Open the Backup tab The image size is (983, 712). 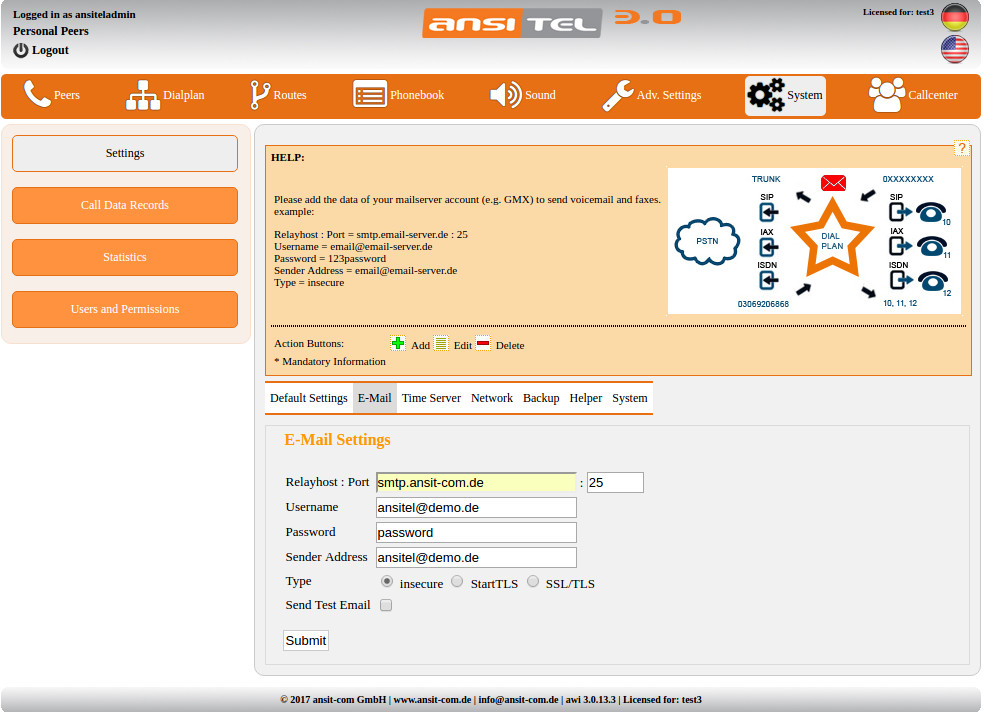pyautogui.click(x=541, y=397)
